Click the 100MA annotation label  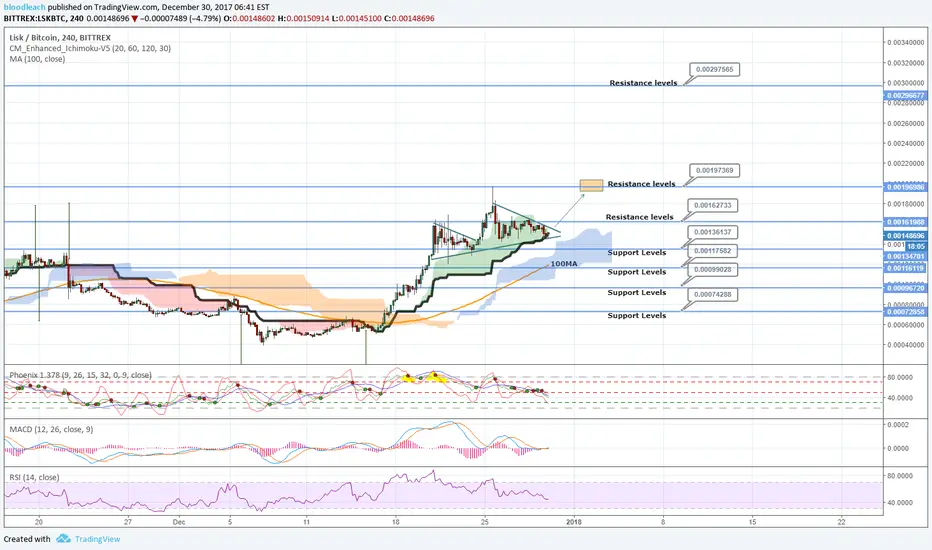[563, 263]
